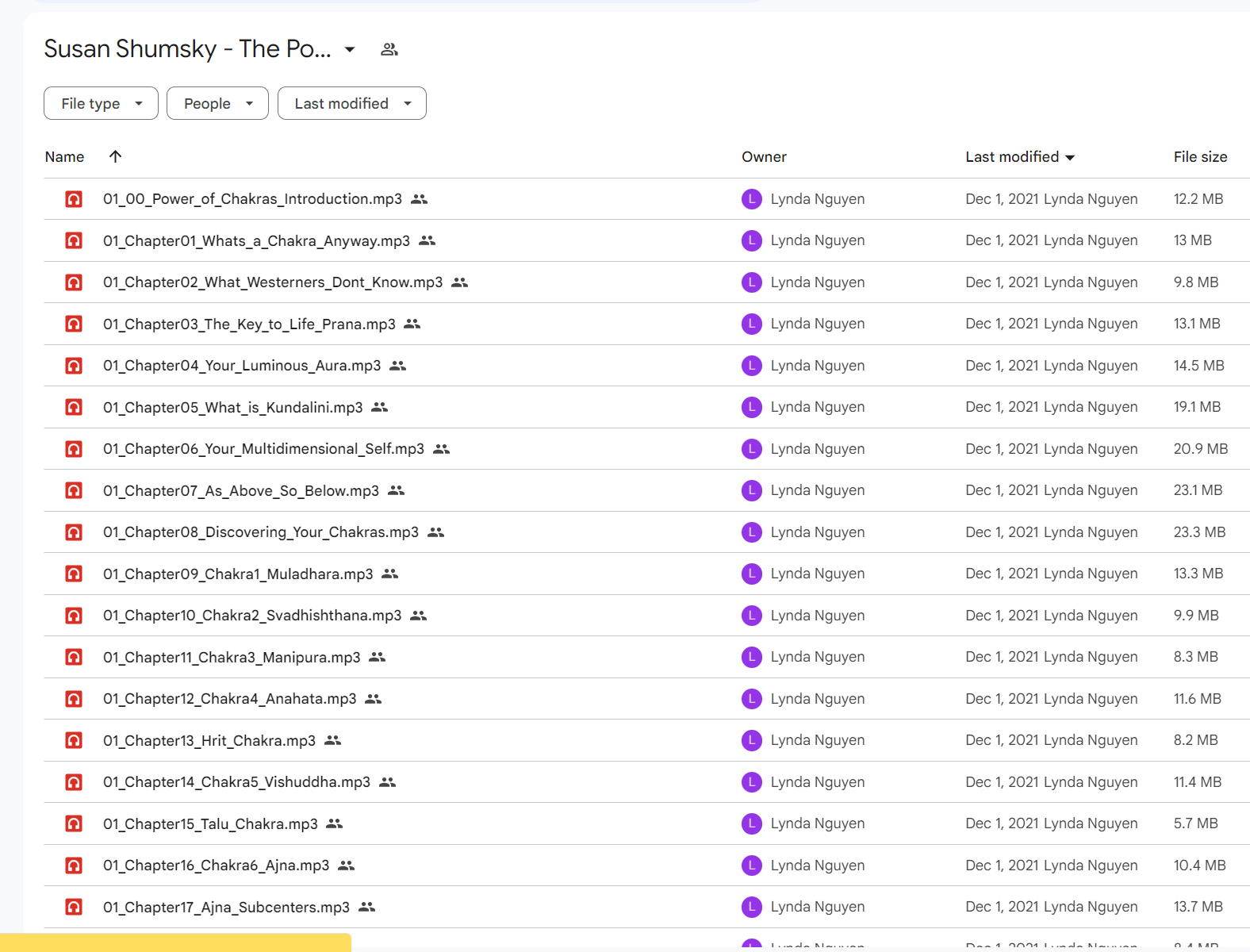Select file 01_Chapter05_What_is_Kundalini.mp3
1250x952 pixels.
(233, 407)
